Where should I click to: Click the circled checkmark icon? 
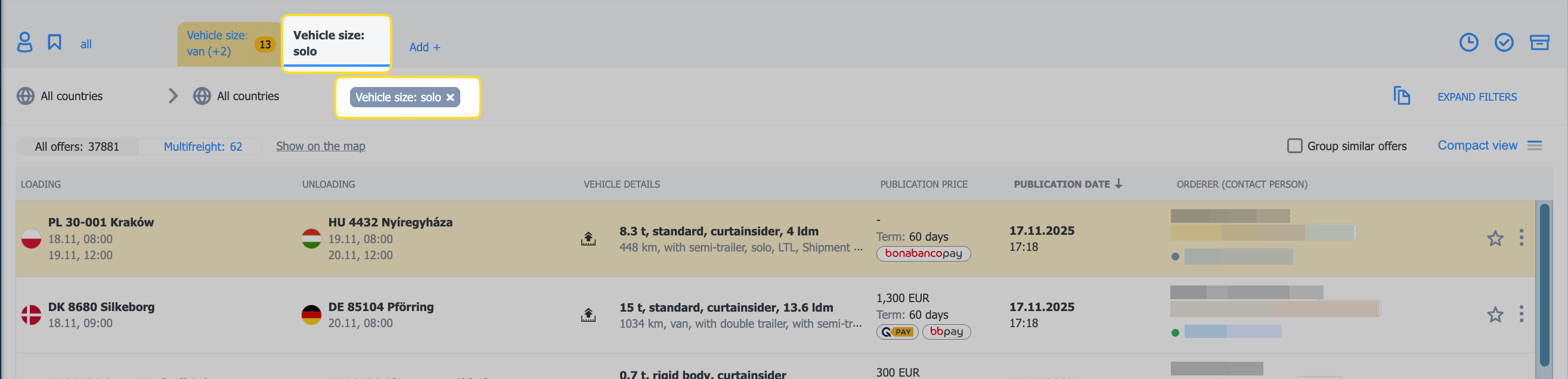pyautogui.click(x=1504, y=42)
